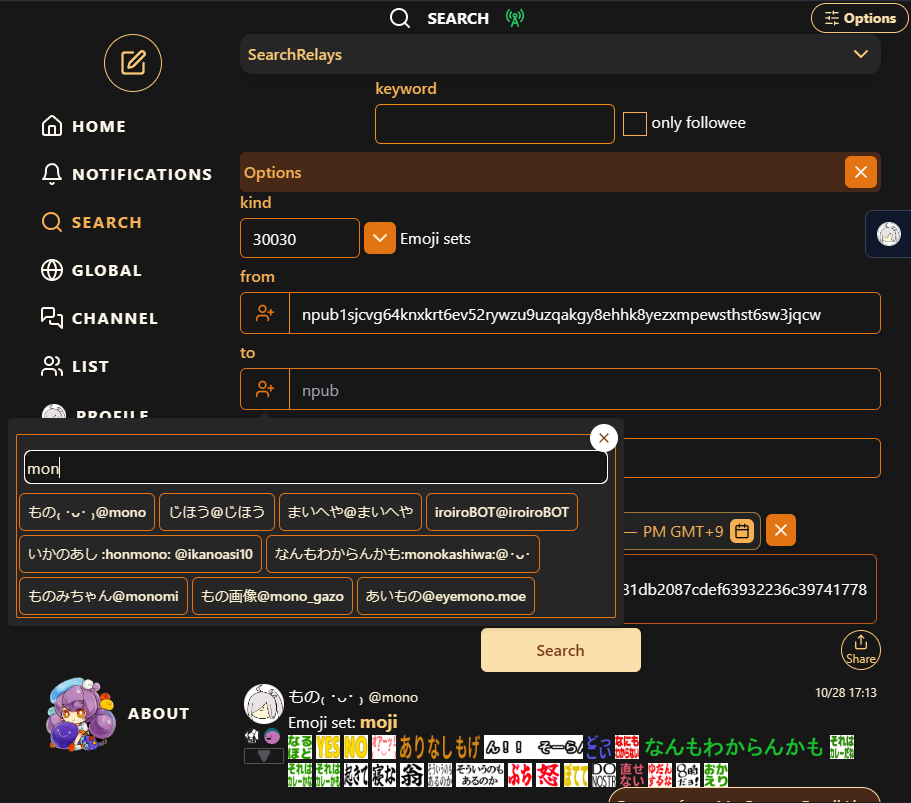Click the red 怒 emoji
911x803 pixels.
point(548,775)
